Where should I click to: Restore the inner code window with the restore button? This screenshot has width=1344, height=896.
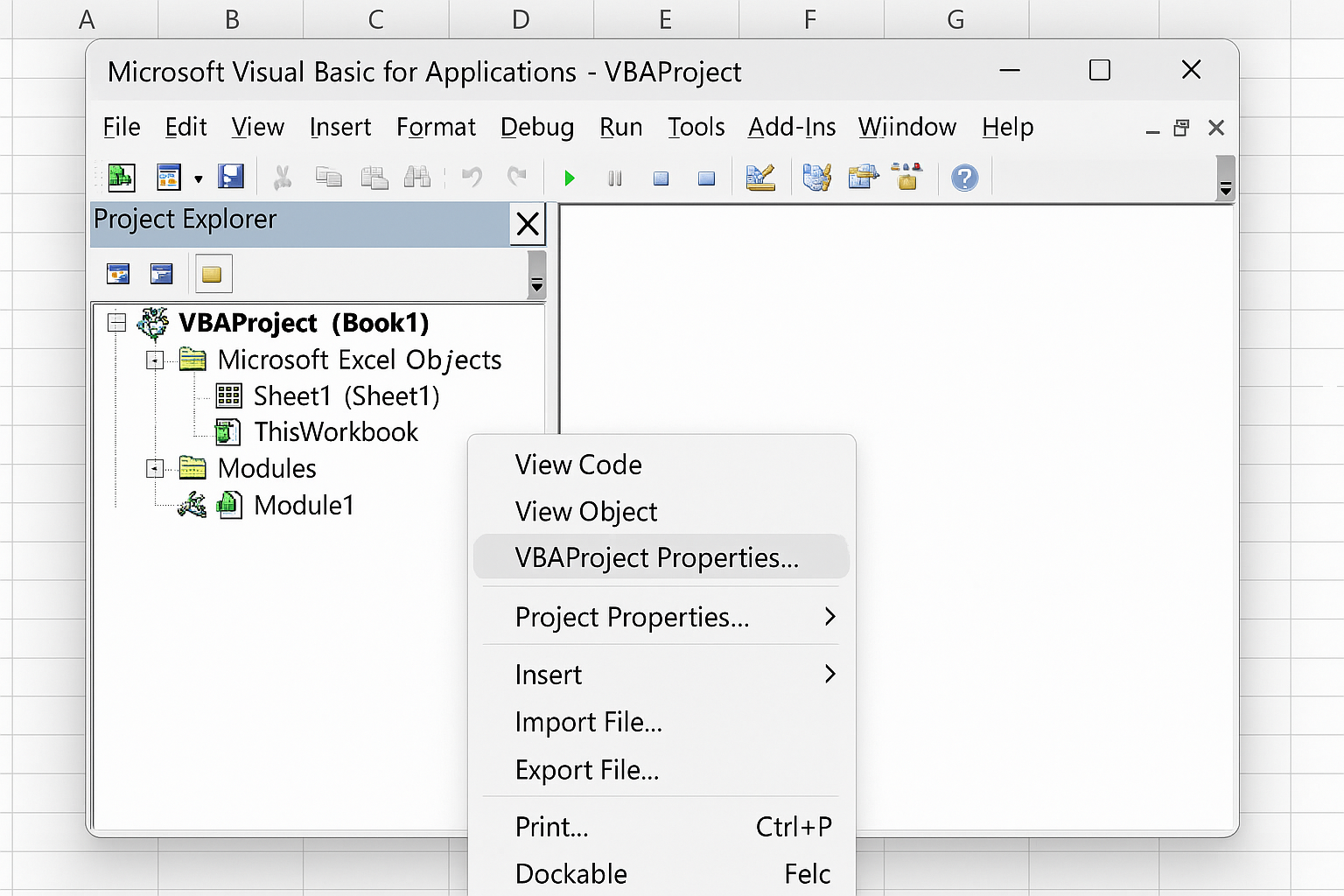[x=1181, y=128]
